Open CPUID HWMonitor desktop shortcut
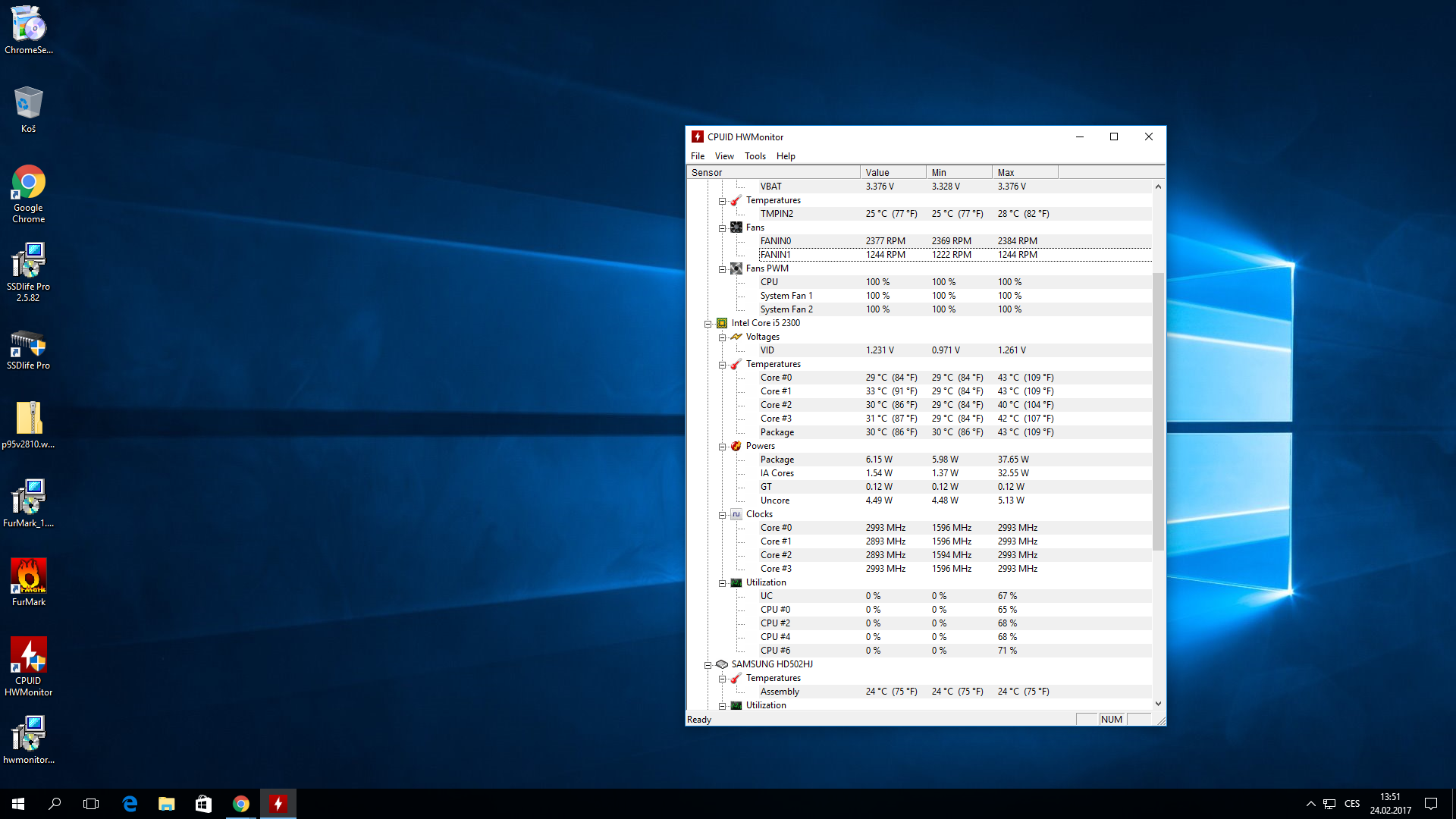 point(29,656)
